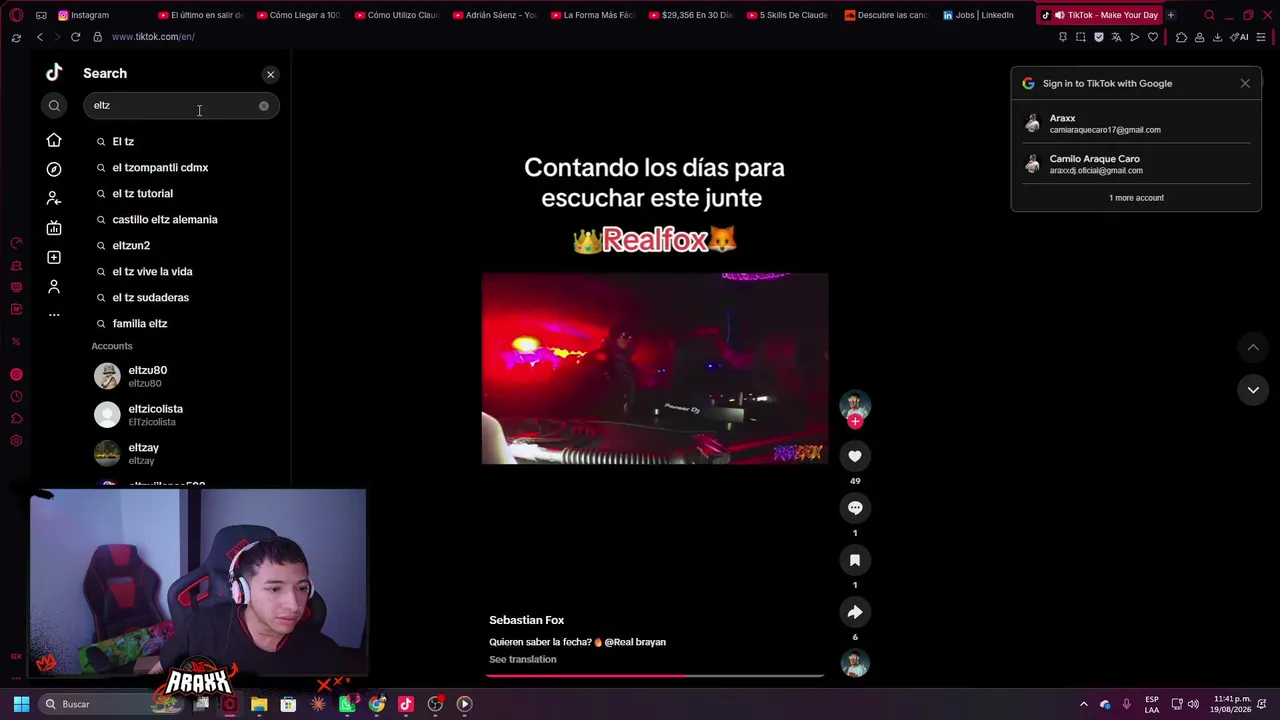
Task: Close the TikTok search panel
Action: coord(270,74)
